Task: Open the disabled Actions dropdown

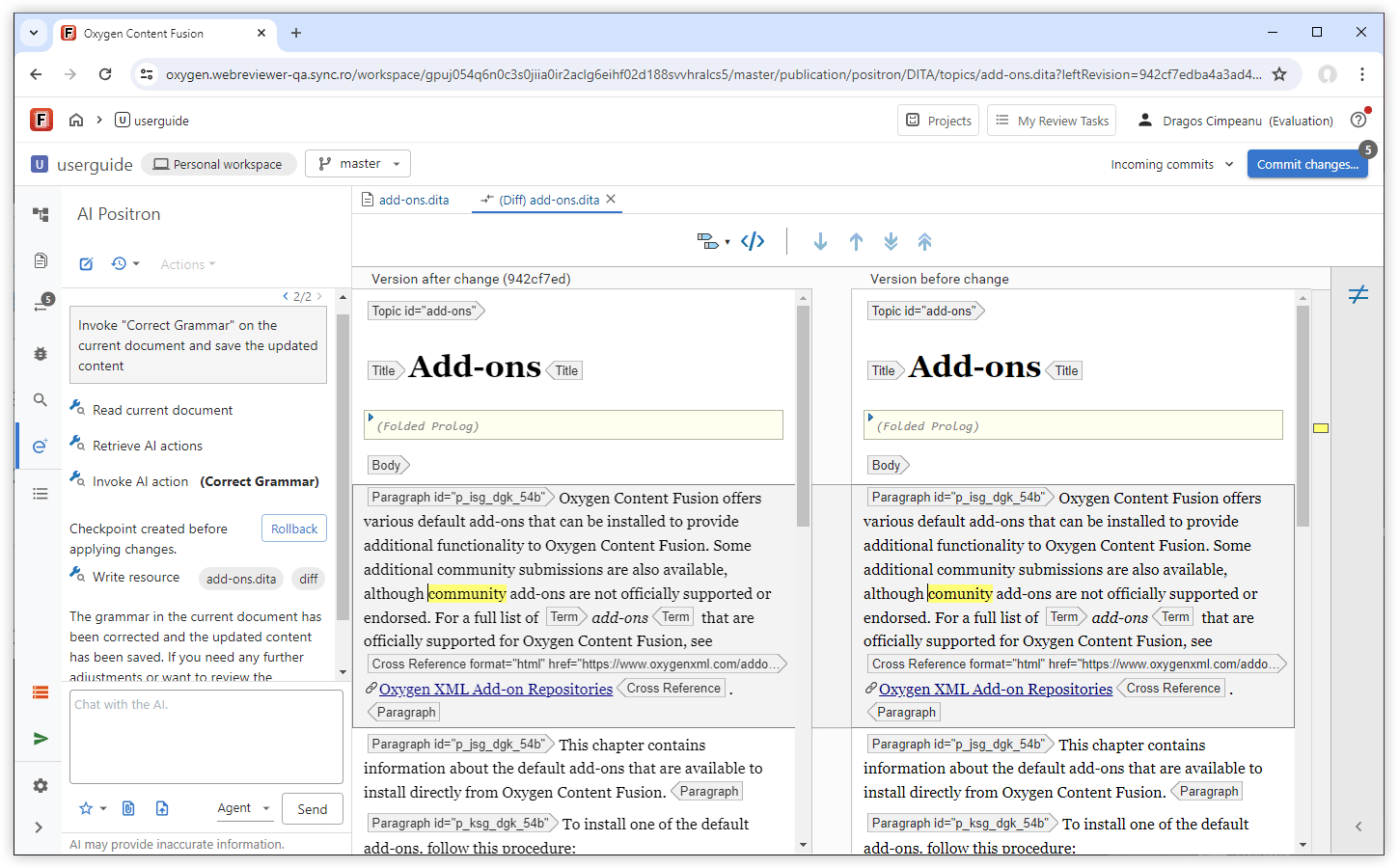Action: pyautogui.click(x=188, y=264)
